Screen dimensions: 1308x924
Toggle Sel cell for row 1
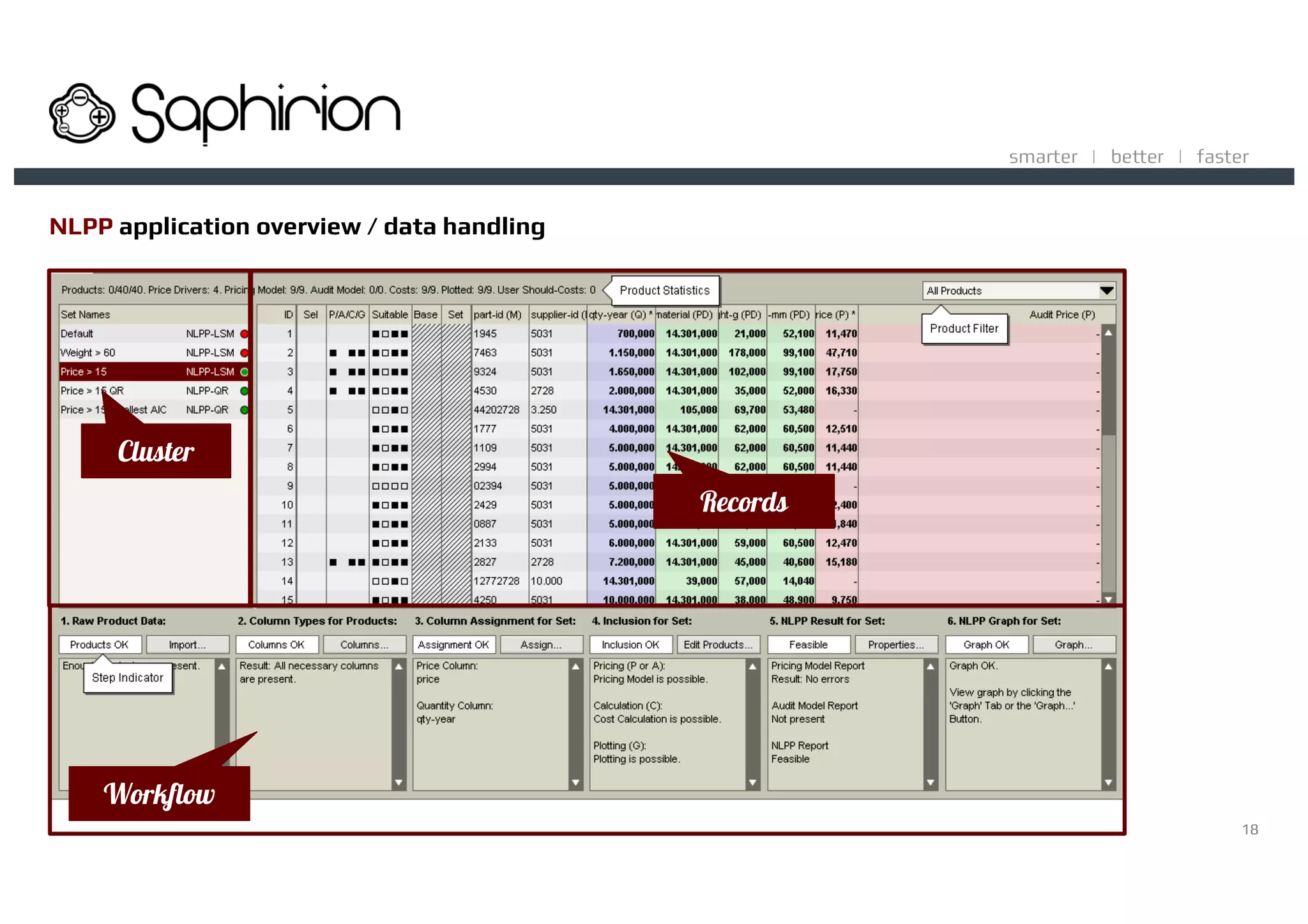[311, 334]
